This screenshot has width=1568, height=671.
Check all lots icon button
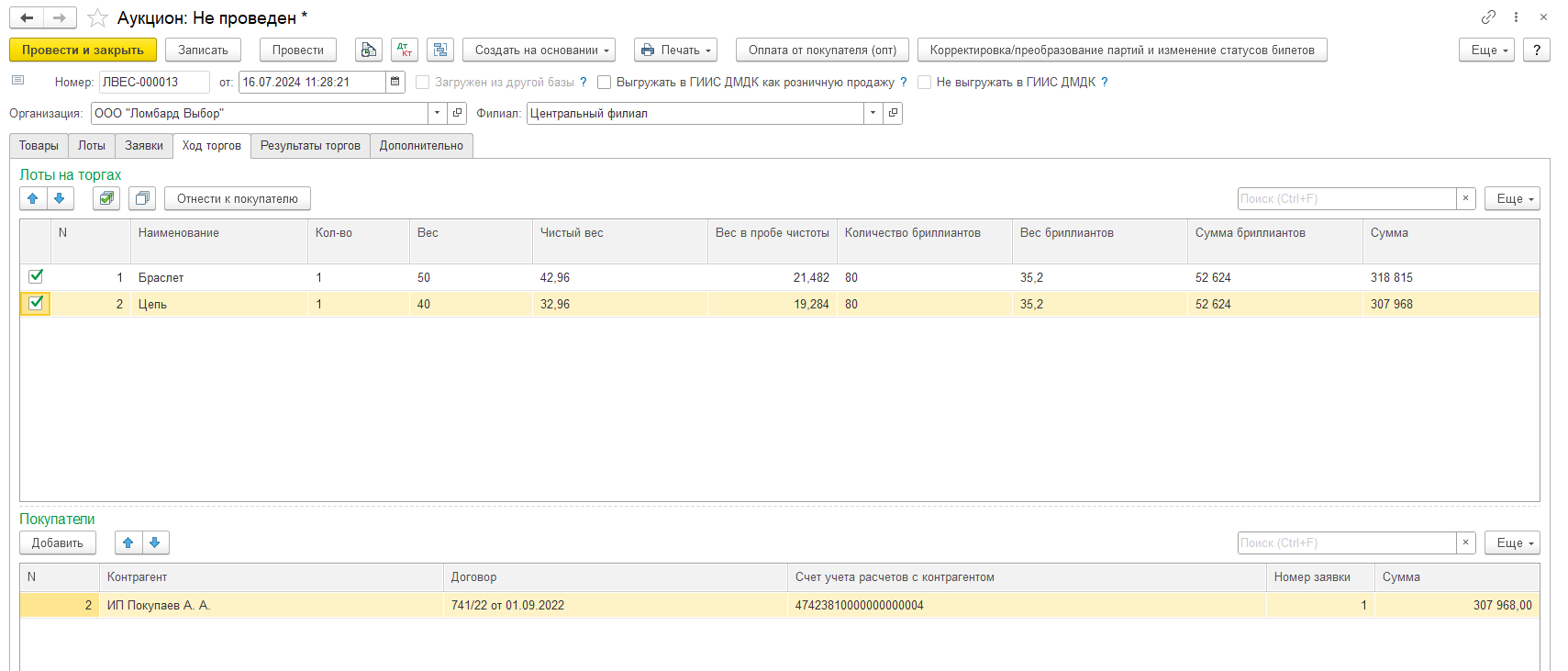click(106, 198)
